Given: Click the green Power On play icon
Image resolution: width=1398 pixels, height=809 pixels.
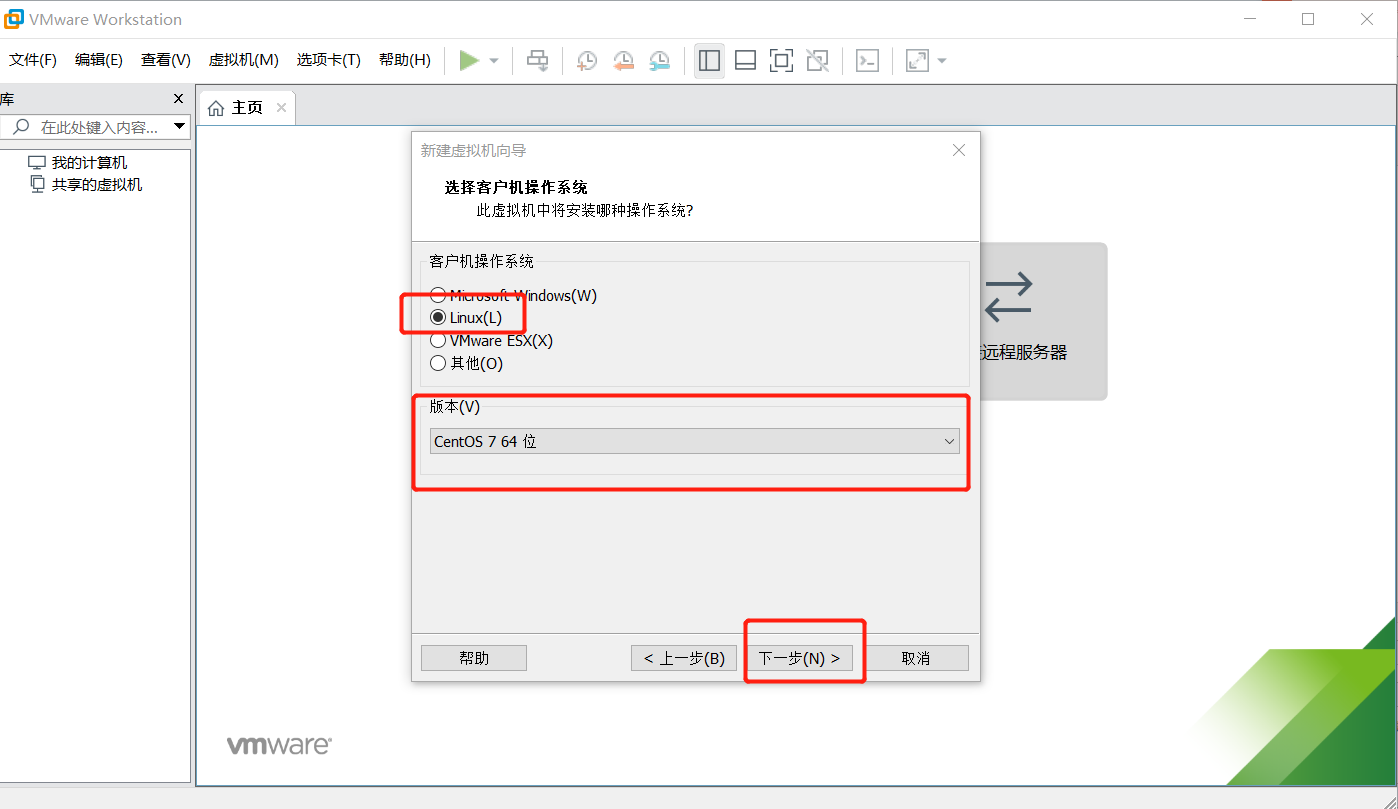Looking at the screenshot, I should pos(469,61).
